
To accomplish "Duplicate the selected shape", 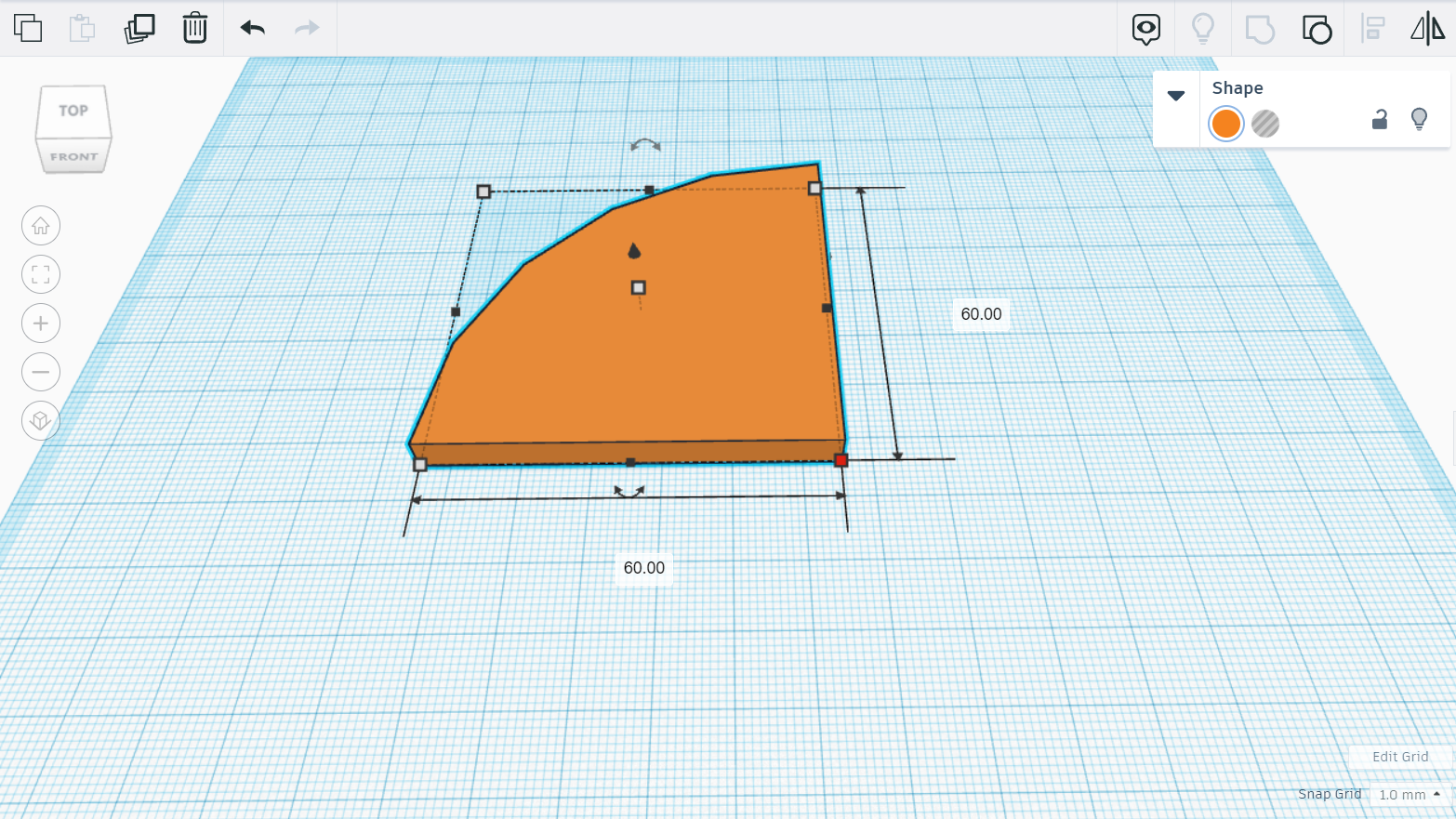I will pyautogui.click(x=138, y=29).
